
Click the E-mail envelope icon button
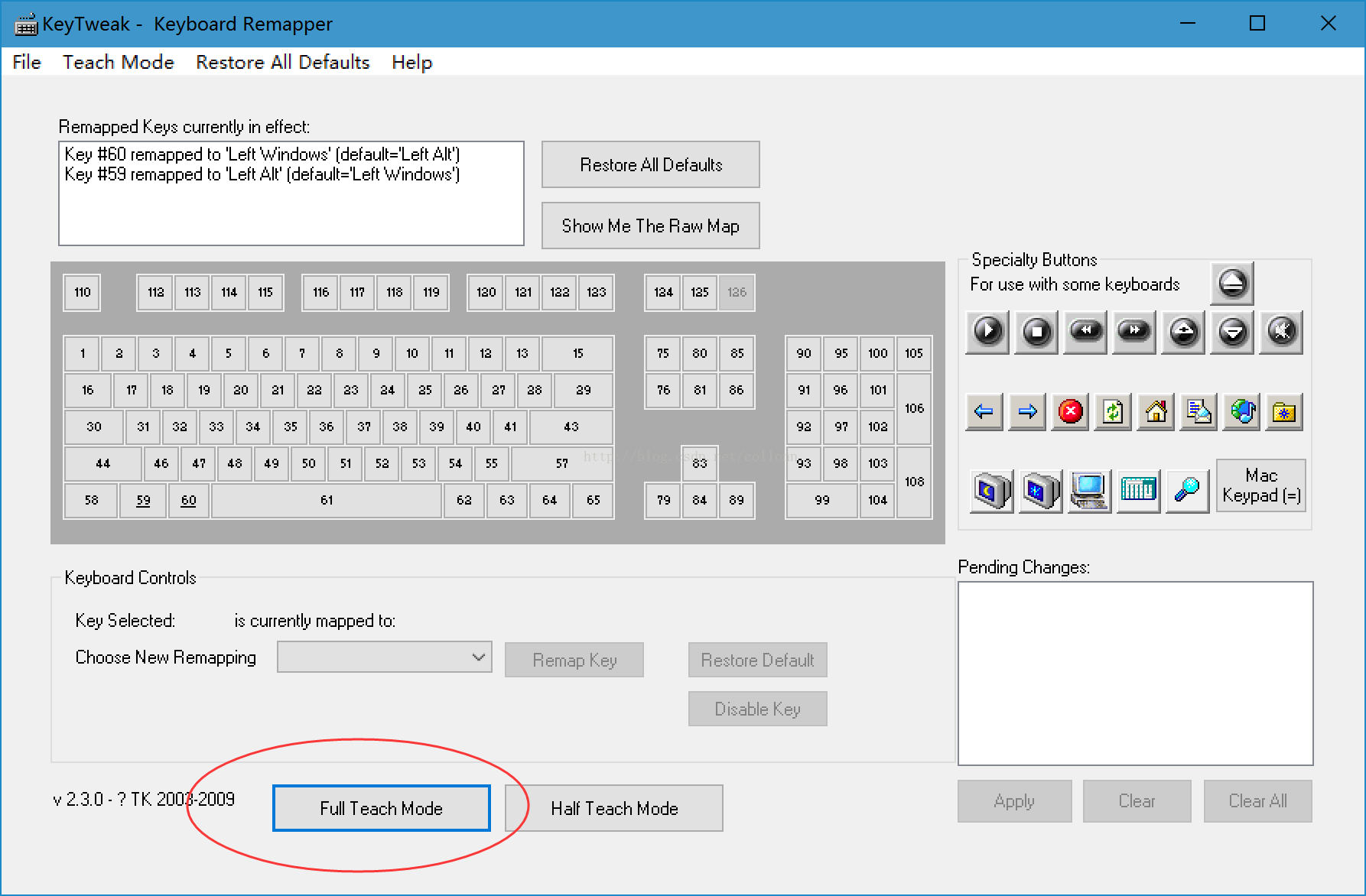click(1199, 412)
